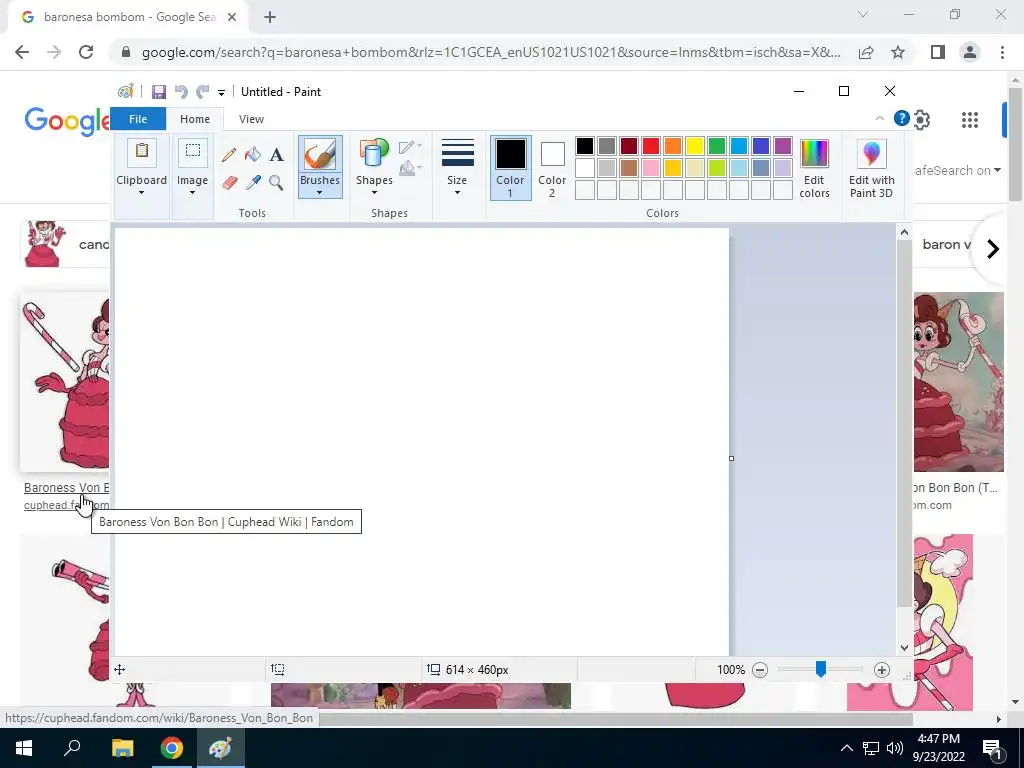Open the Windows Start menu
This screenshot has height=768, width=1024.
click(24, 748)
